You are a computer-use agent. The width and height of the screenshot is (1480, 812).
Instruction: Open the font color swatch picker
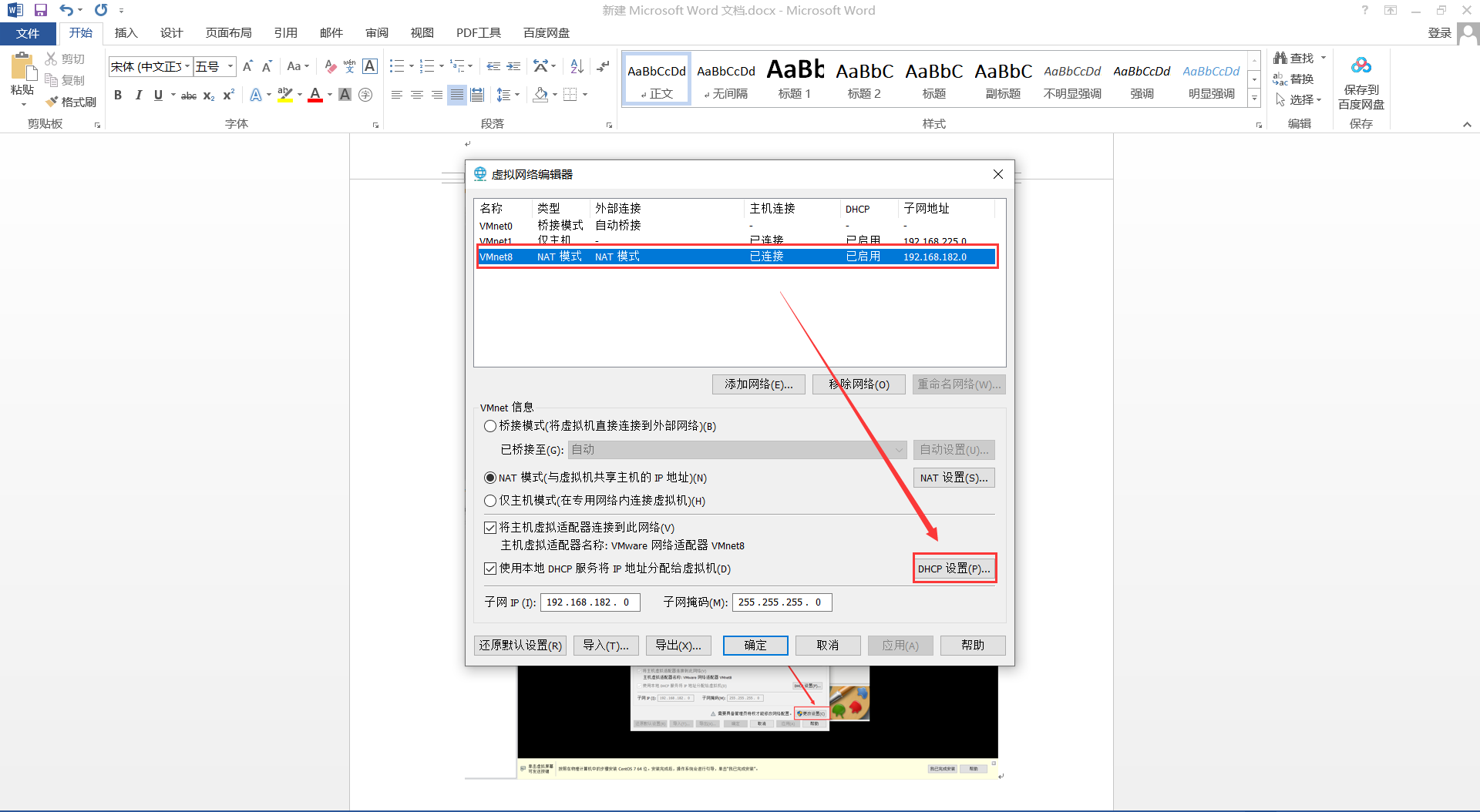pyautogui.click(x=330, y=95)
